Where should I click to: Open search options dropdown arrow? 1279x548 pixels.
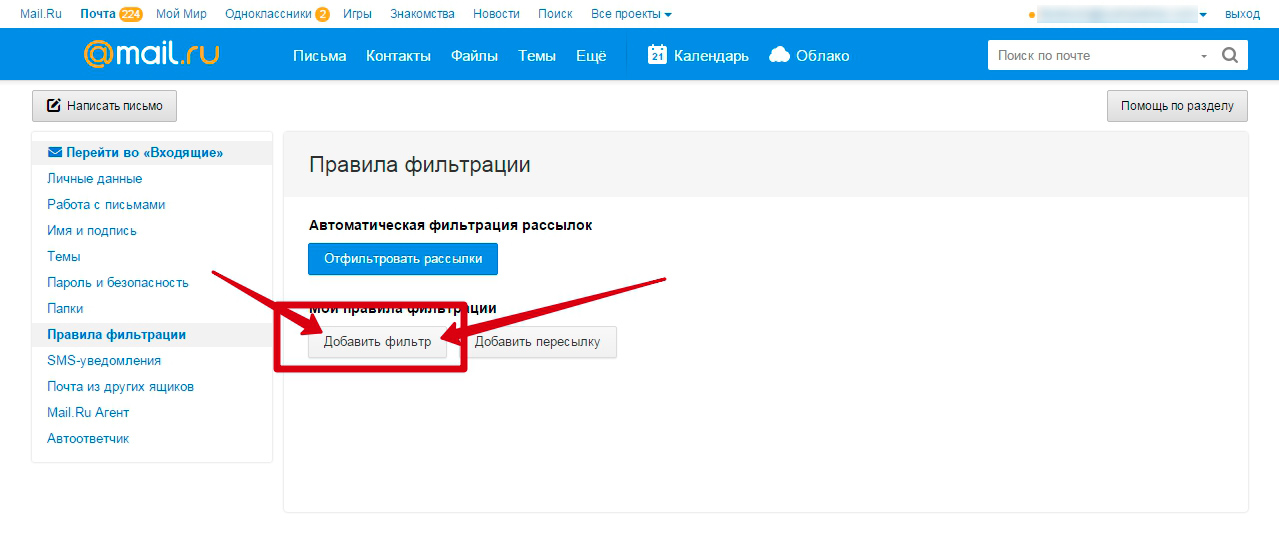coord(1204,56)
